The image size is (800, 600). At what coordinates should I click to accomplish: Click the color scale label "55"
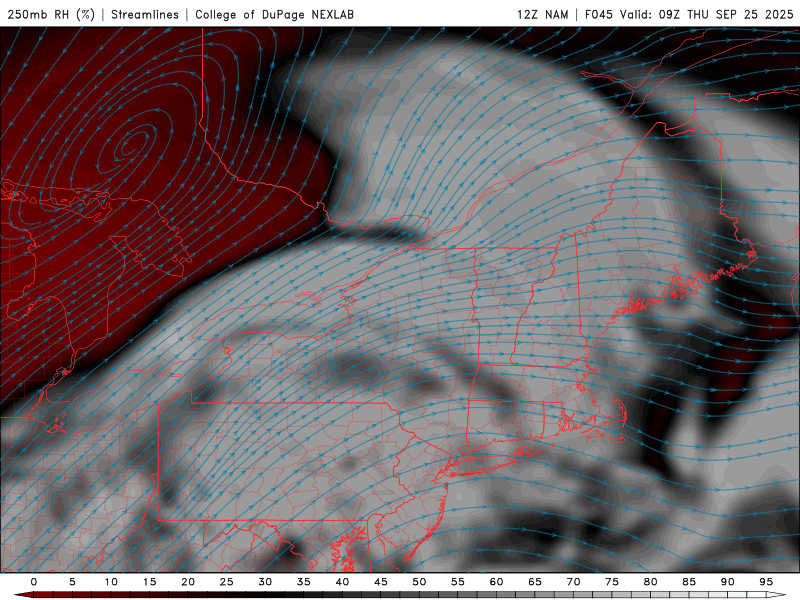pos(458,582)
